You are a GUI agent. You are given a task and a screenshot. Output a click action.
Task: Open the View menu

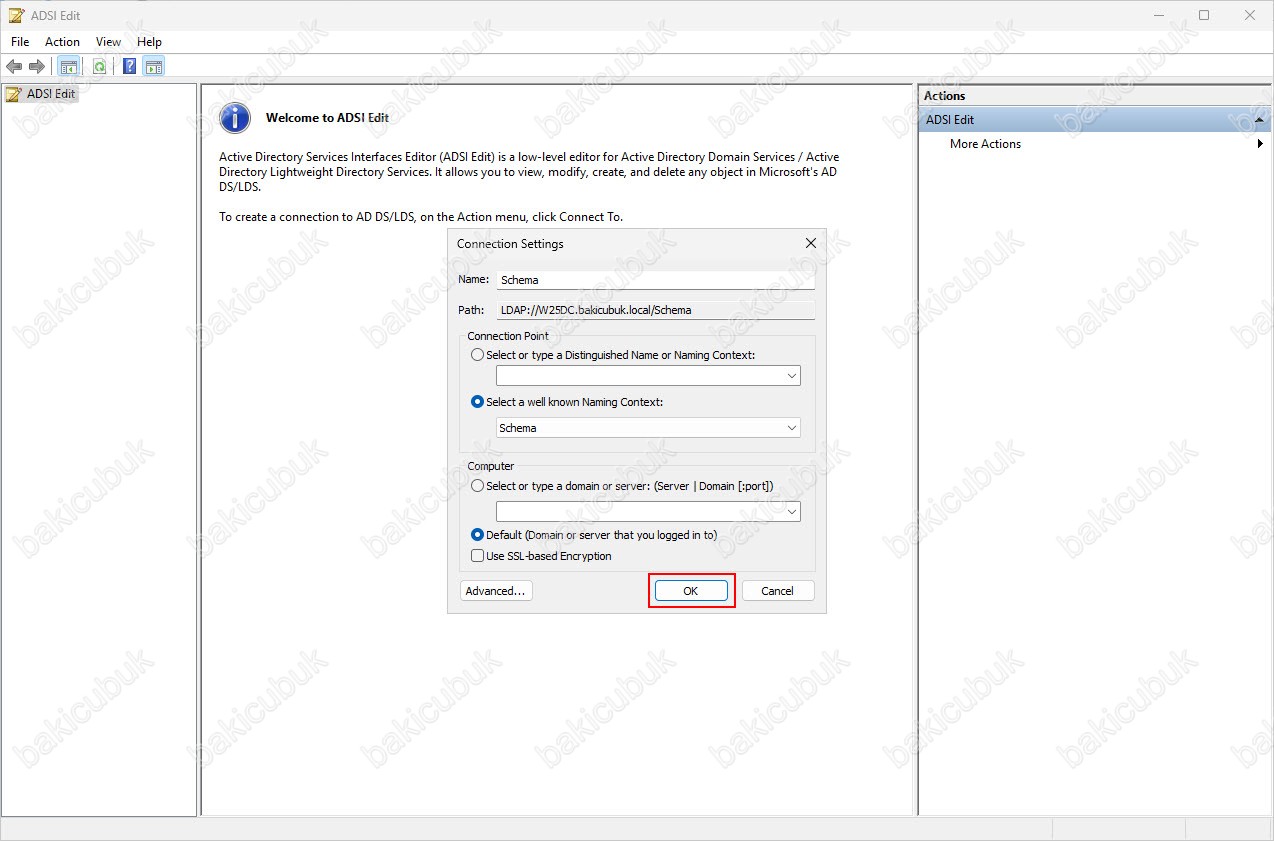click(108, 42)
